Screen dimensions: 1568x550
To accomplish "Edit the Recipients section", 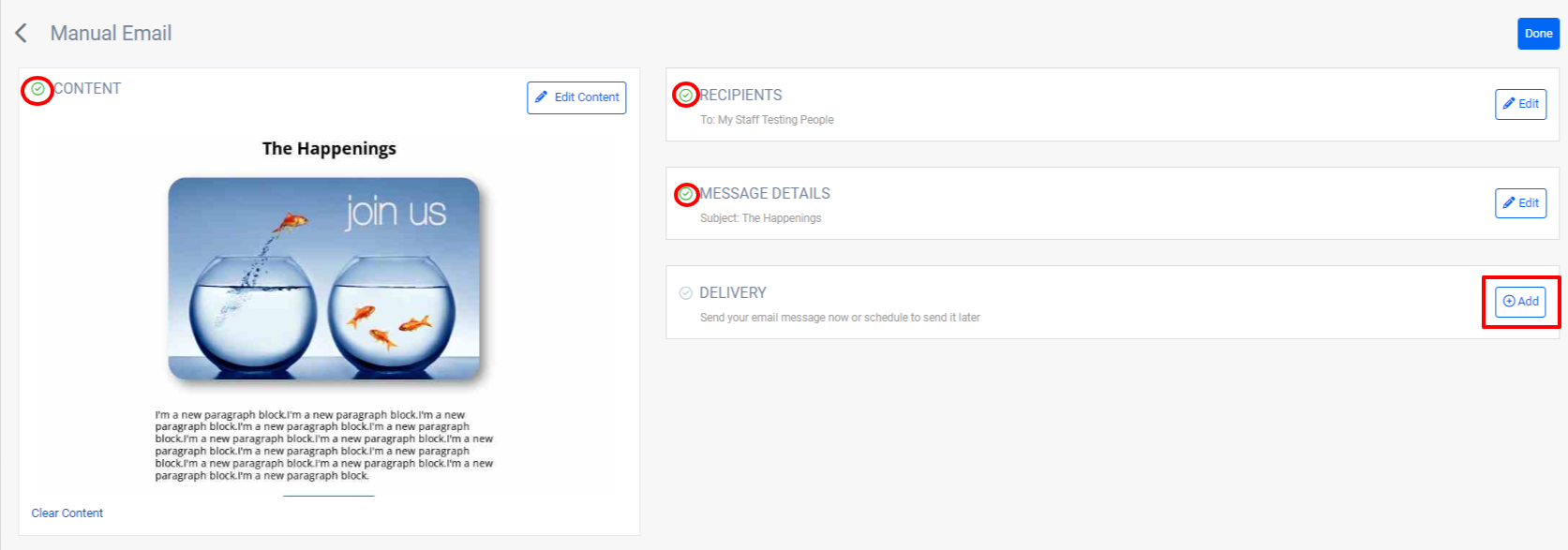I will pos(1520,104).
